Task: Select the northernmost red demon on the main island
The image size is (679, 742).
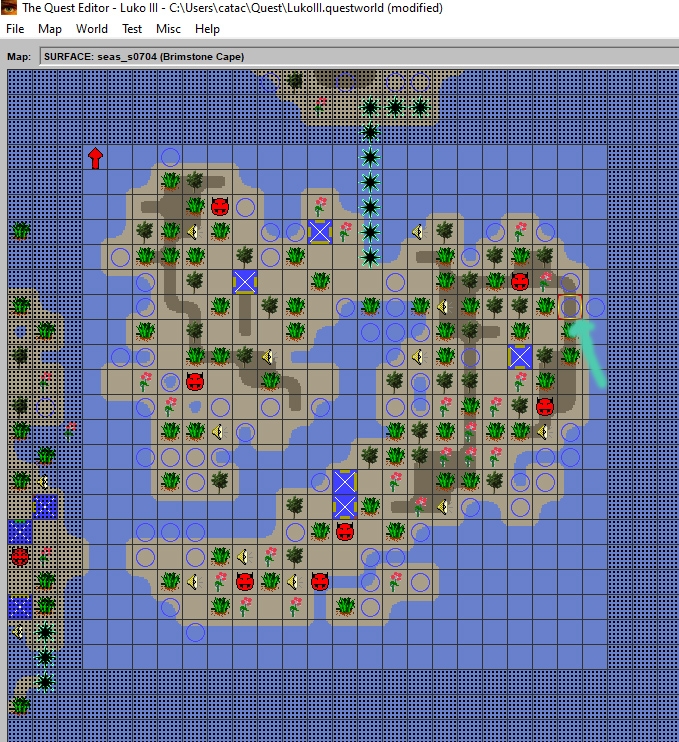Action: 220,207
